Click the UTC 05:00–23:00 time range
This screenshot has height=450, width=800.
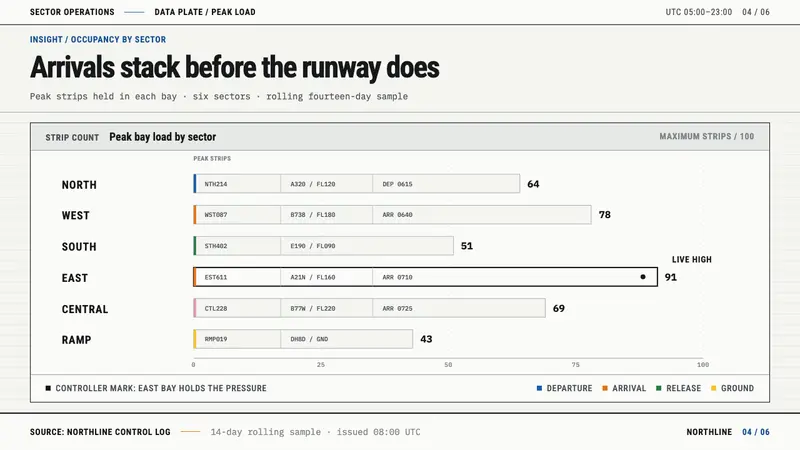click(698, 12)
